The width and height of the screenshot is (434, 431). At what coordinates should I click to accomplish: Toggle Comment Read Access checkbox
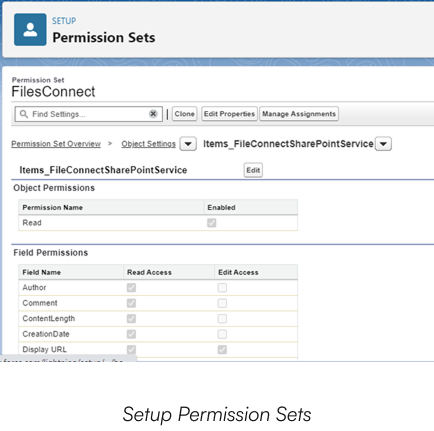click(131, 303)
